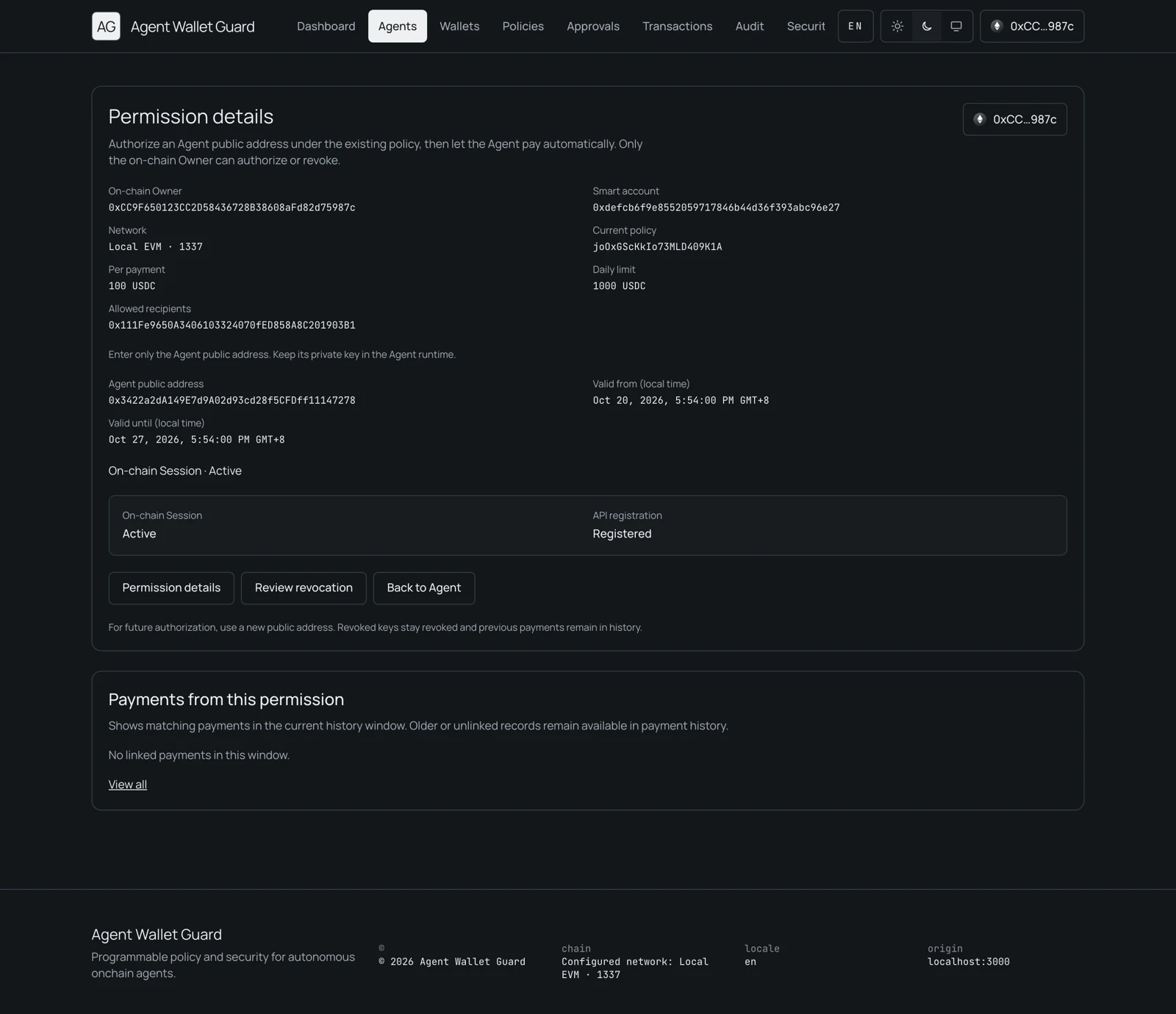The width and height of the screenshot is (1176, 1014).
Task: Open the Agents tab
Action: tap(398, 26)
